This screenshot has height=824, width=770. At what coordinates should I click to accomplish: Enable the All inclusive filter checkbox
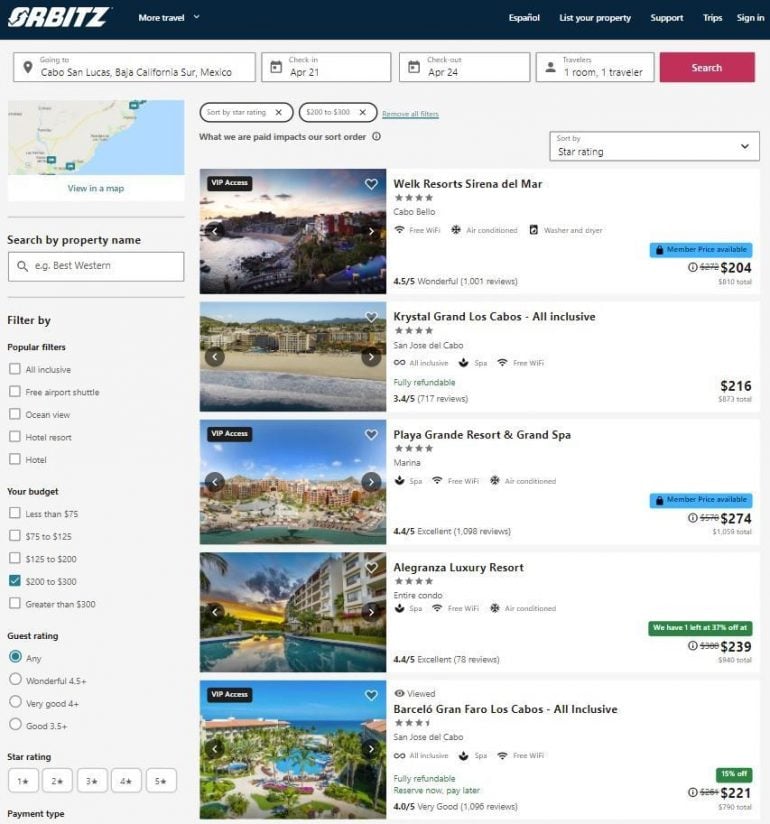15,369
